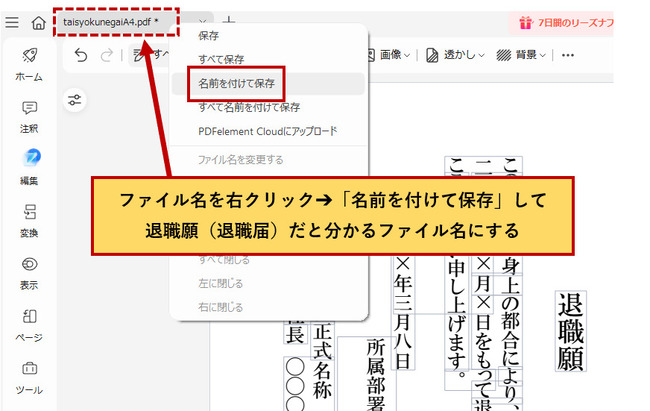Go to the home icon in the title bar

click(39, 22)
